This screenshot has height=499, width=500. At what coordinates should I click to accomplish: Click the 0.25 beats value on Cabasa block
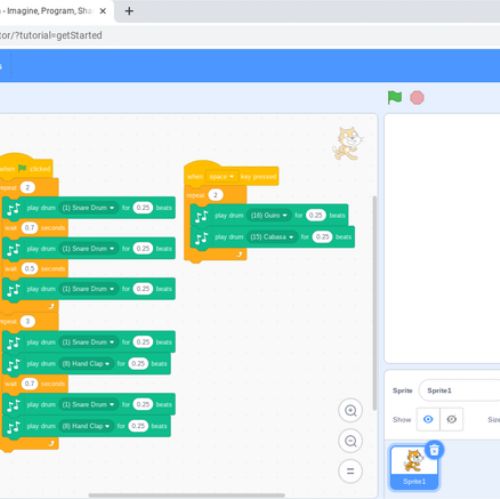322,237
